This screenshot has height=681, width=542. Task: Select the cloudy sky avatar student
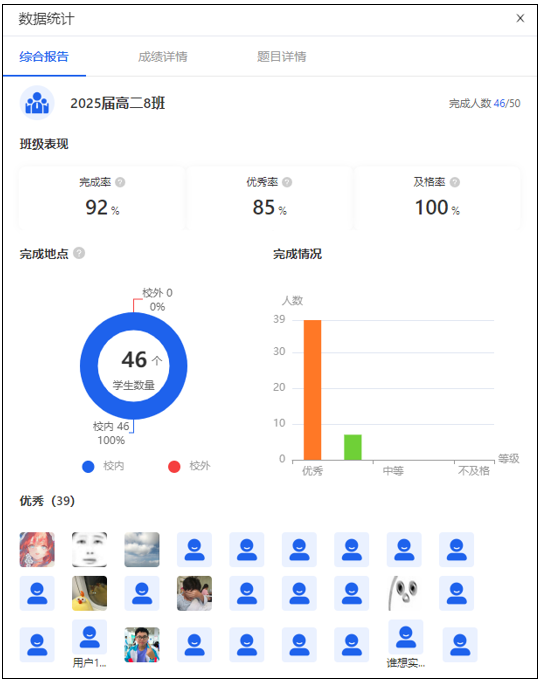(x=142, y=549)
